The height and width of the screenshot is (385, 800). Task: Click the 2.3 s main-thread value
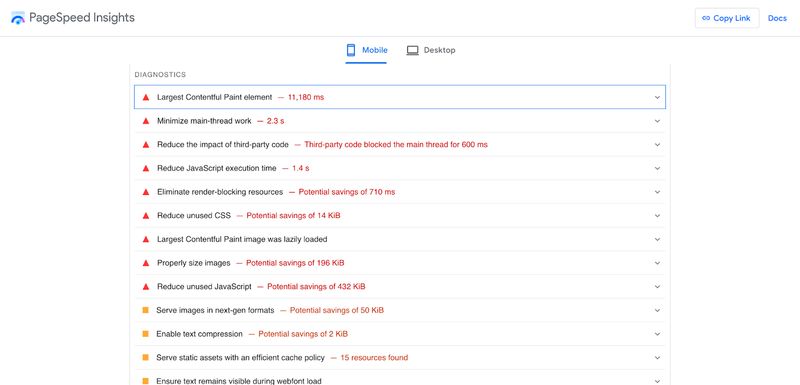pyautogui.click(x=276, y=121)
